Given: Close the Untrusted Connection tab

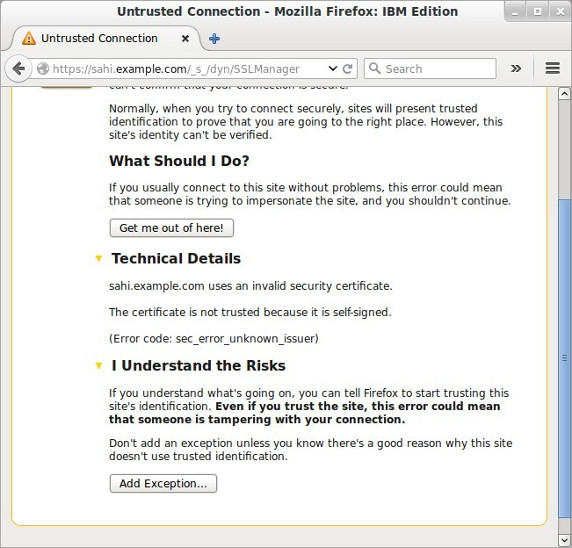Looking at the screenshot, I should point(185,38).
